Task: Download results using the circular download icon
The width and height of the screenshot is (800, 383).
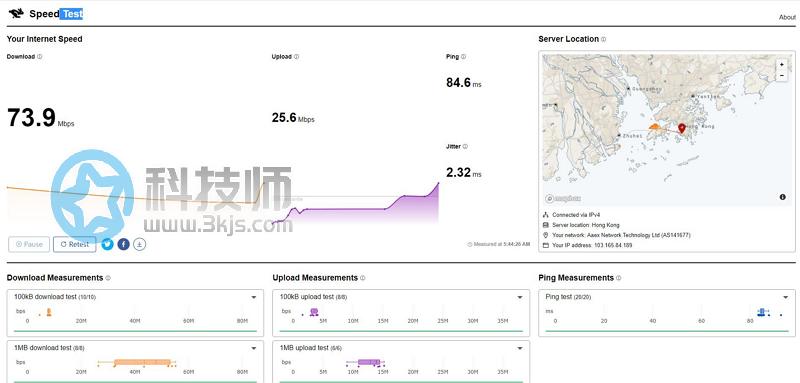Action: [139, 244]
